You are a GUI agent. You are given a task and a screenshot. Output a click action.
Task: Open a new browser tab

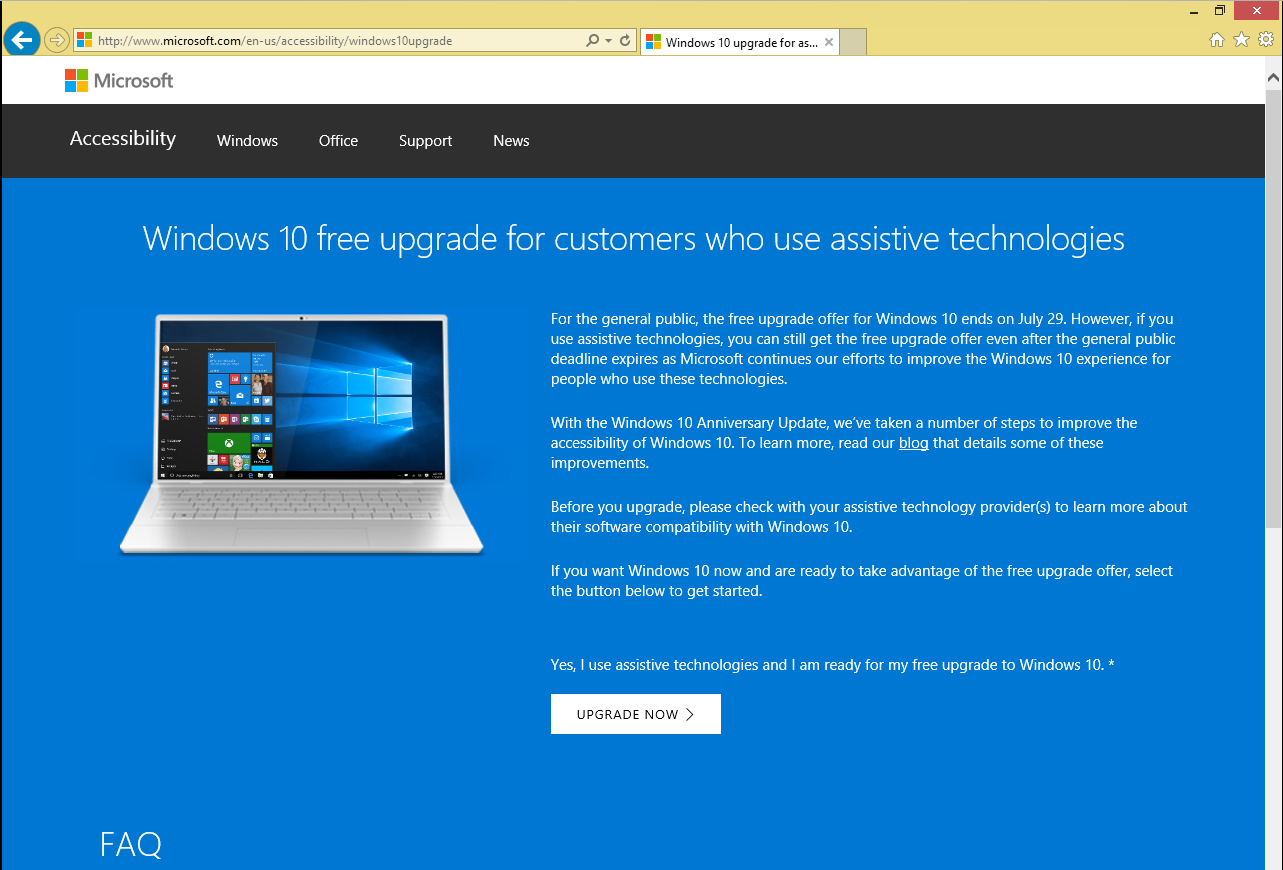tap(851, 42)
